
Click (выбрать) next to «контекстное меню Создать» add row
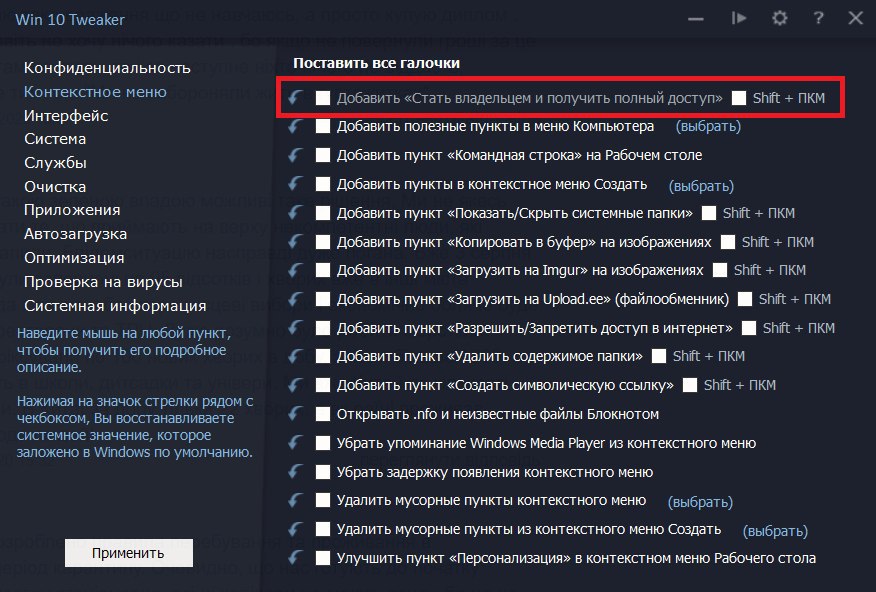point(701,185)
